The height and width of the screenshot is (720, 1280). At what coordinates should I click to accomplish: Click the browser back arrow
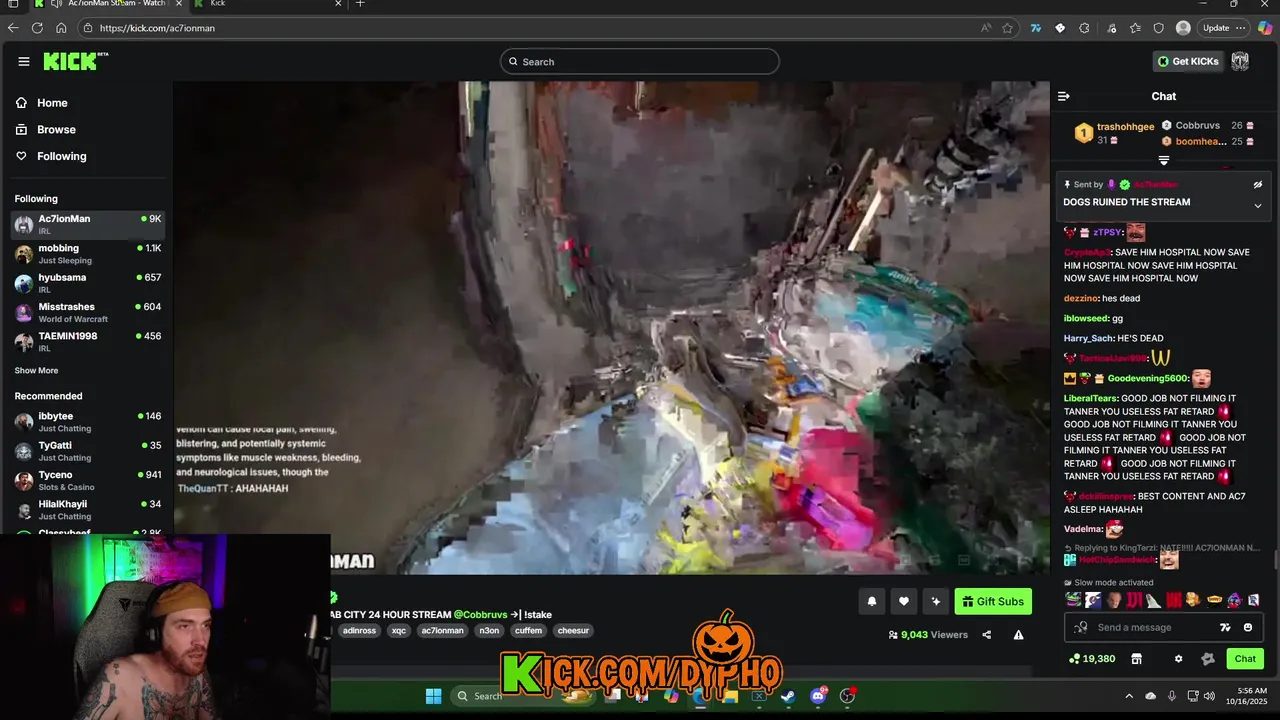13,28
